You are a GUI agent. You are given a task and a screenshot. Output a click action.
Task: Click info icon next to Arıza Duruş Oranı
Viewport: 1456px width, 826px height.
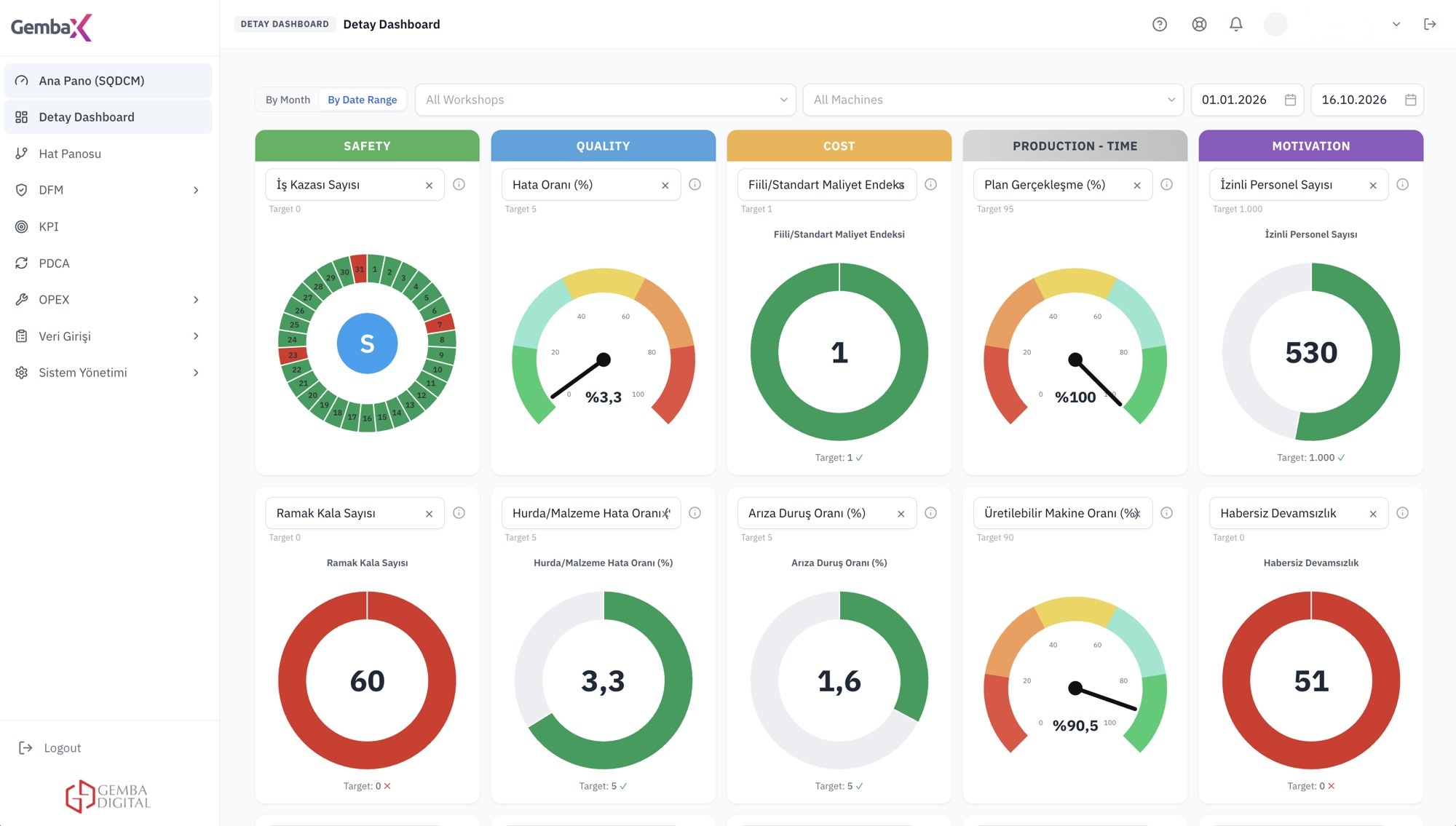point(930,513)
